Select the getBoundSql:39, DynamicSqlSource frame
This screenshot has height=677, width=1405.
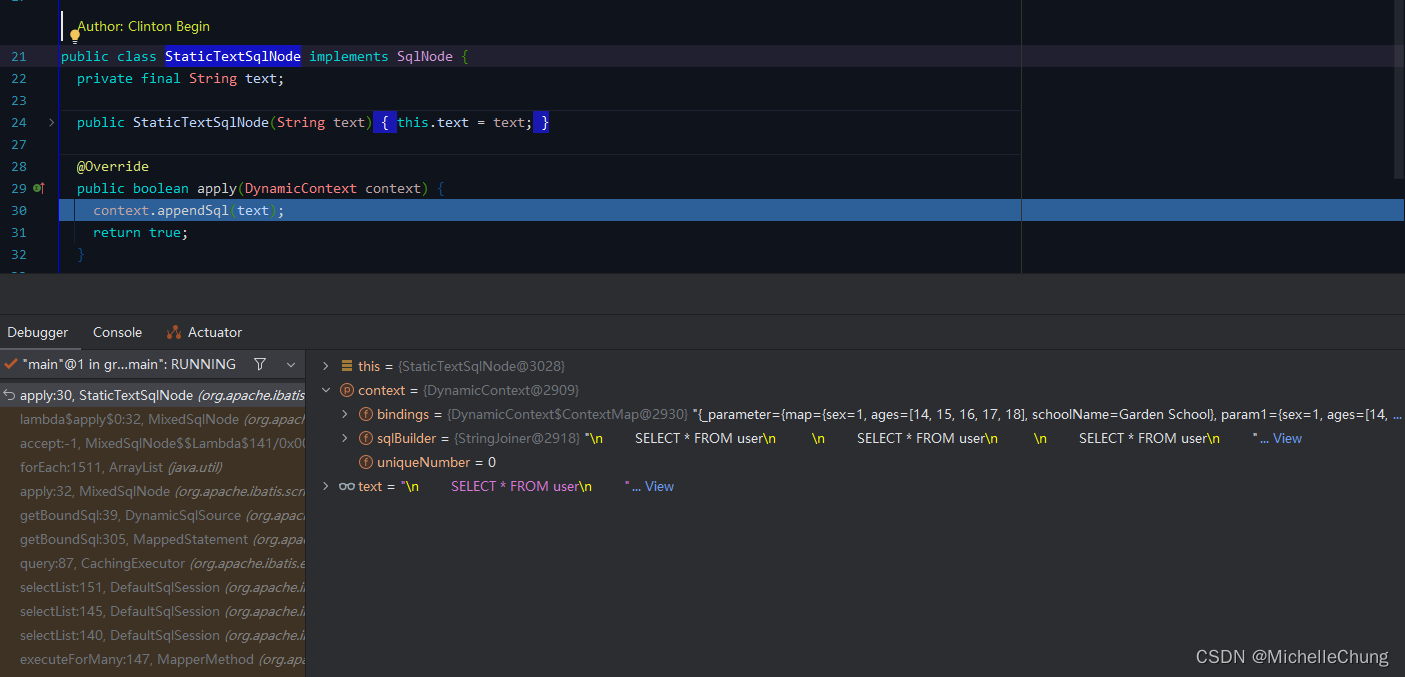click(x=153, y=515)
